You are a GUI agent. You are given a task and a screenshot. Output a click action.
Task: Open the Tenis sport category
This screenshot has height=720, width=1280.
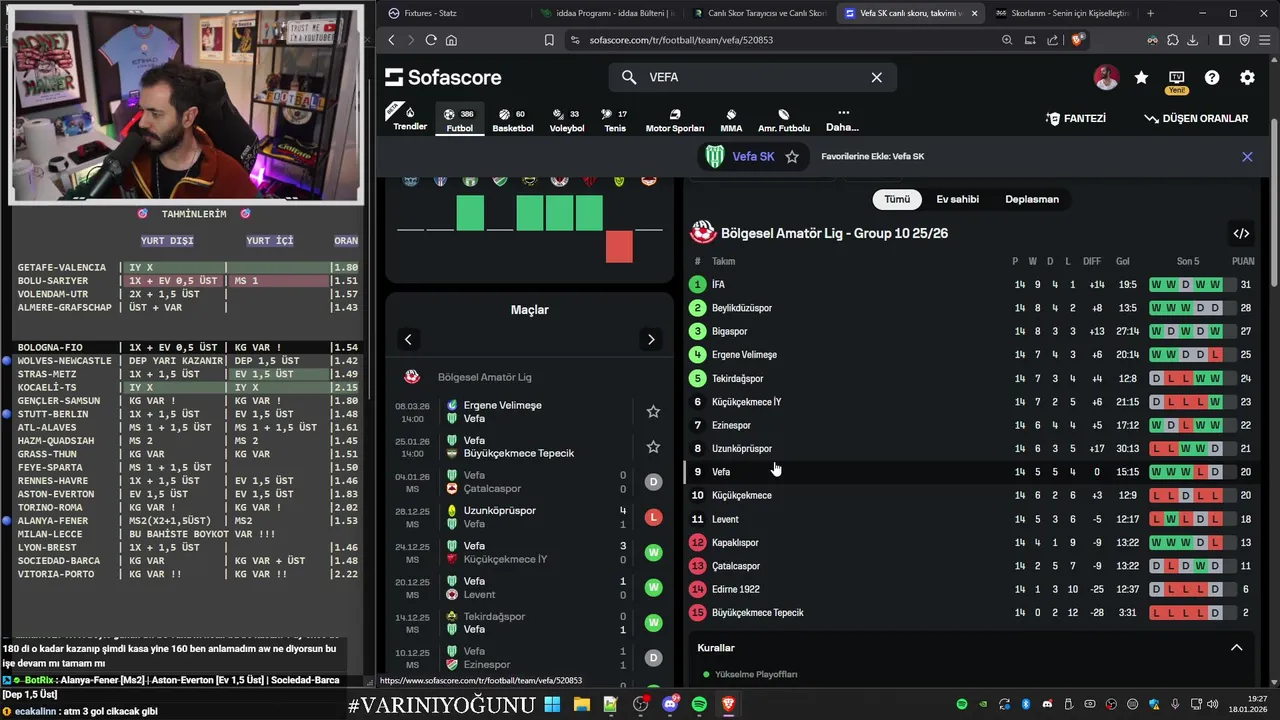[615, 120]
